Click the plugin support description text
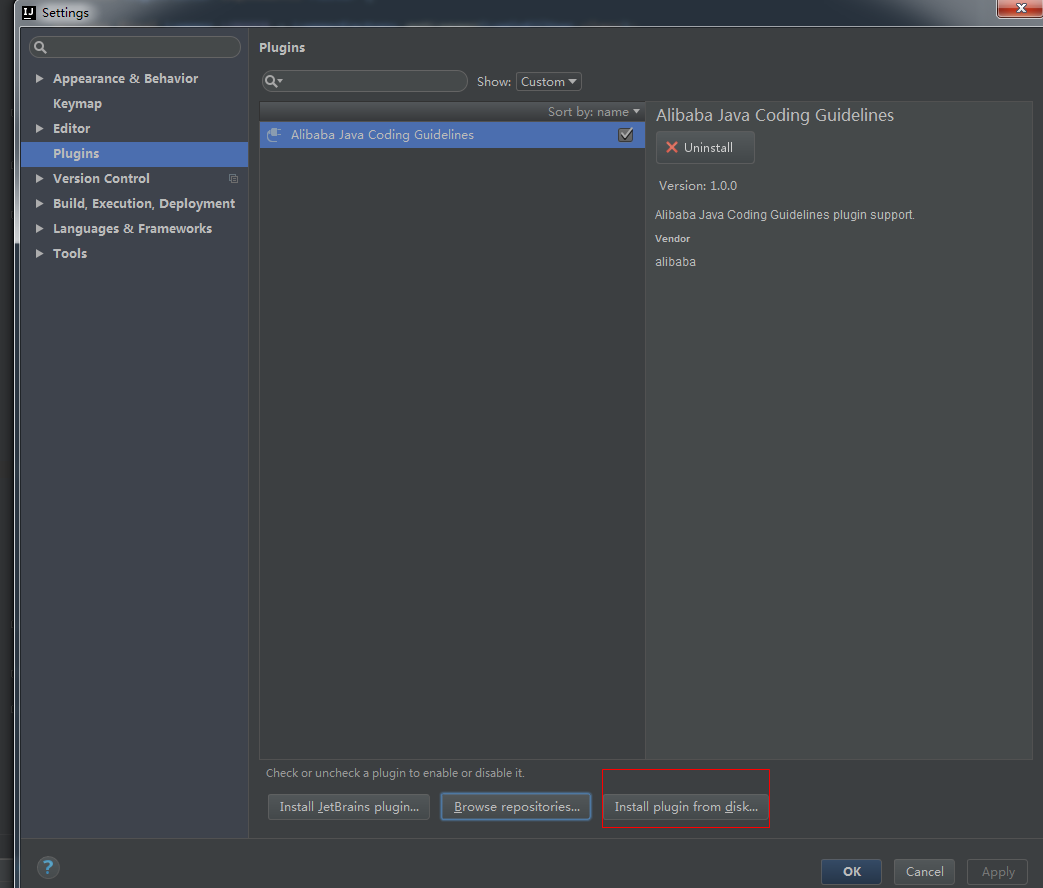Image resolution: width=1043 pixels, height=888 pixels. pos(785,215)
